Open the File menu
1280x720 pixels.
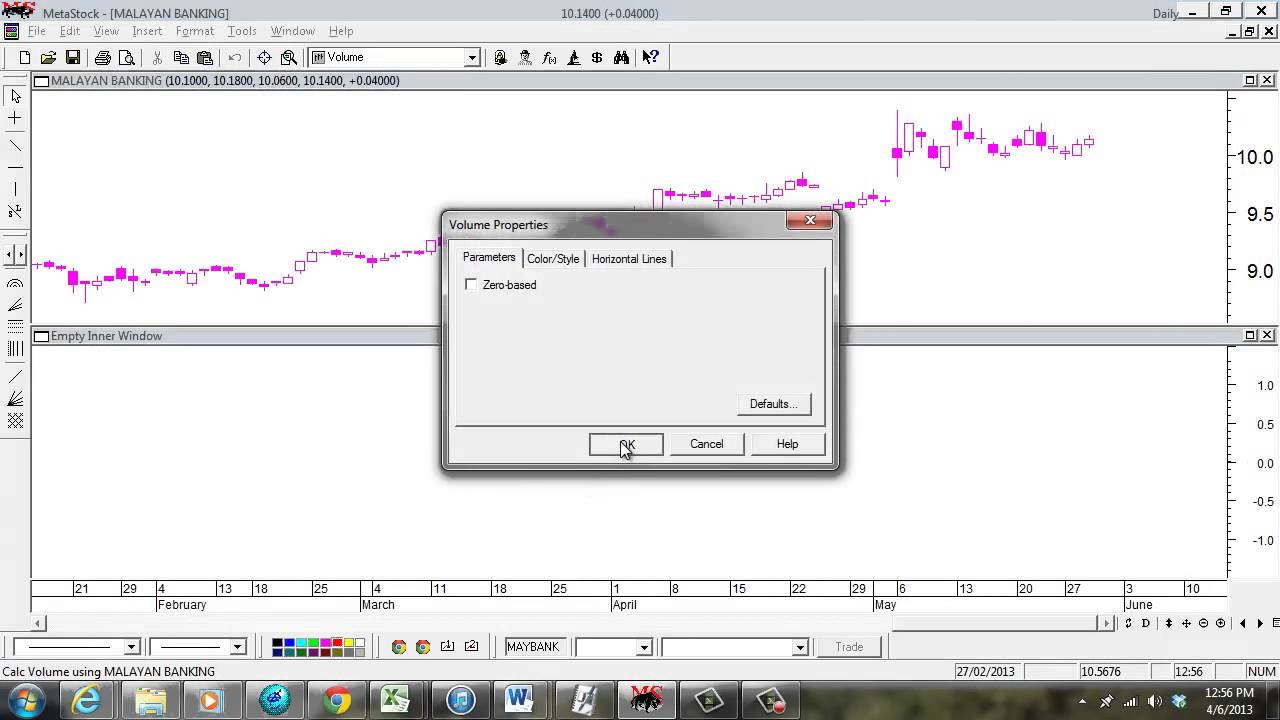pos(36,31)
